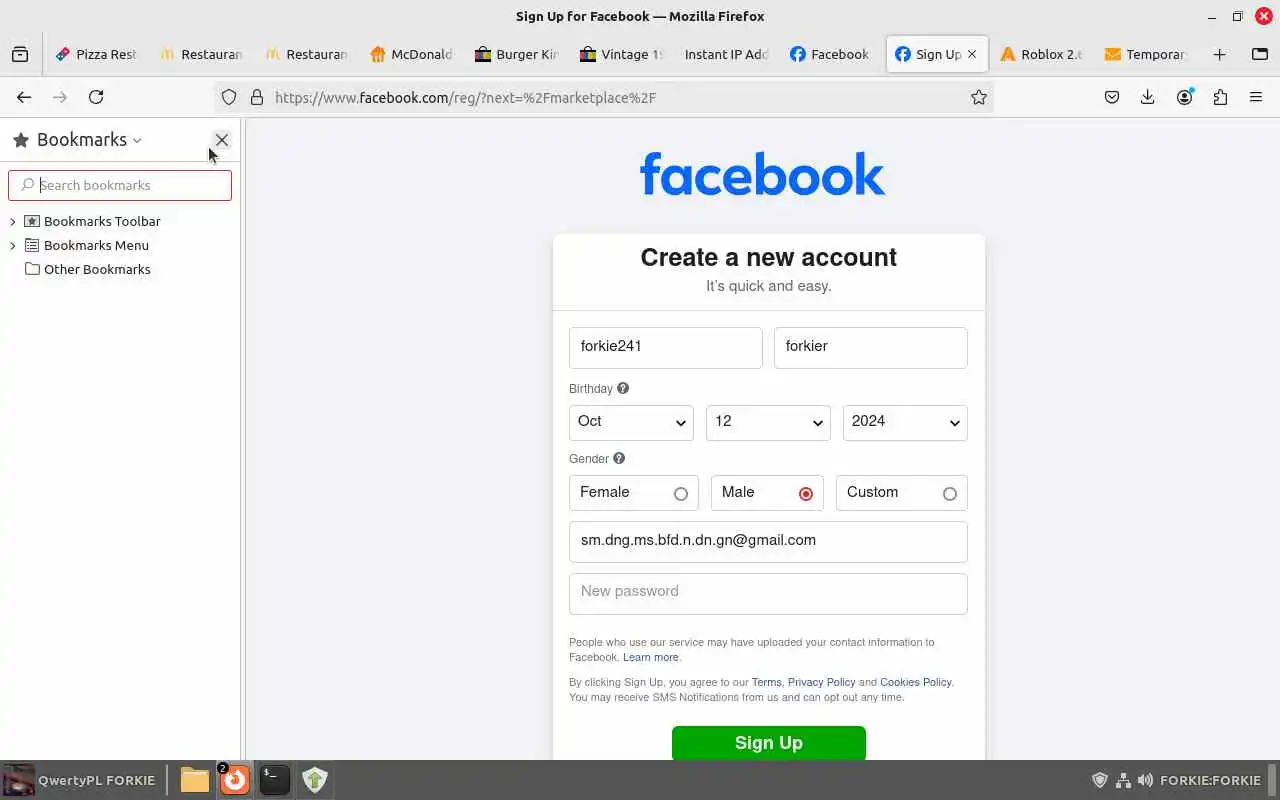
Task: Reload the page with the refresh icon
Action: (x=96, y=97)
